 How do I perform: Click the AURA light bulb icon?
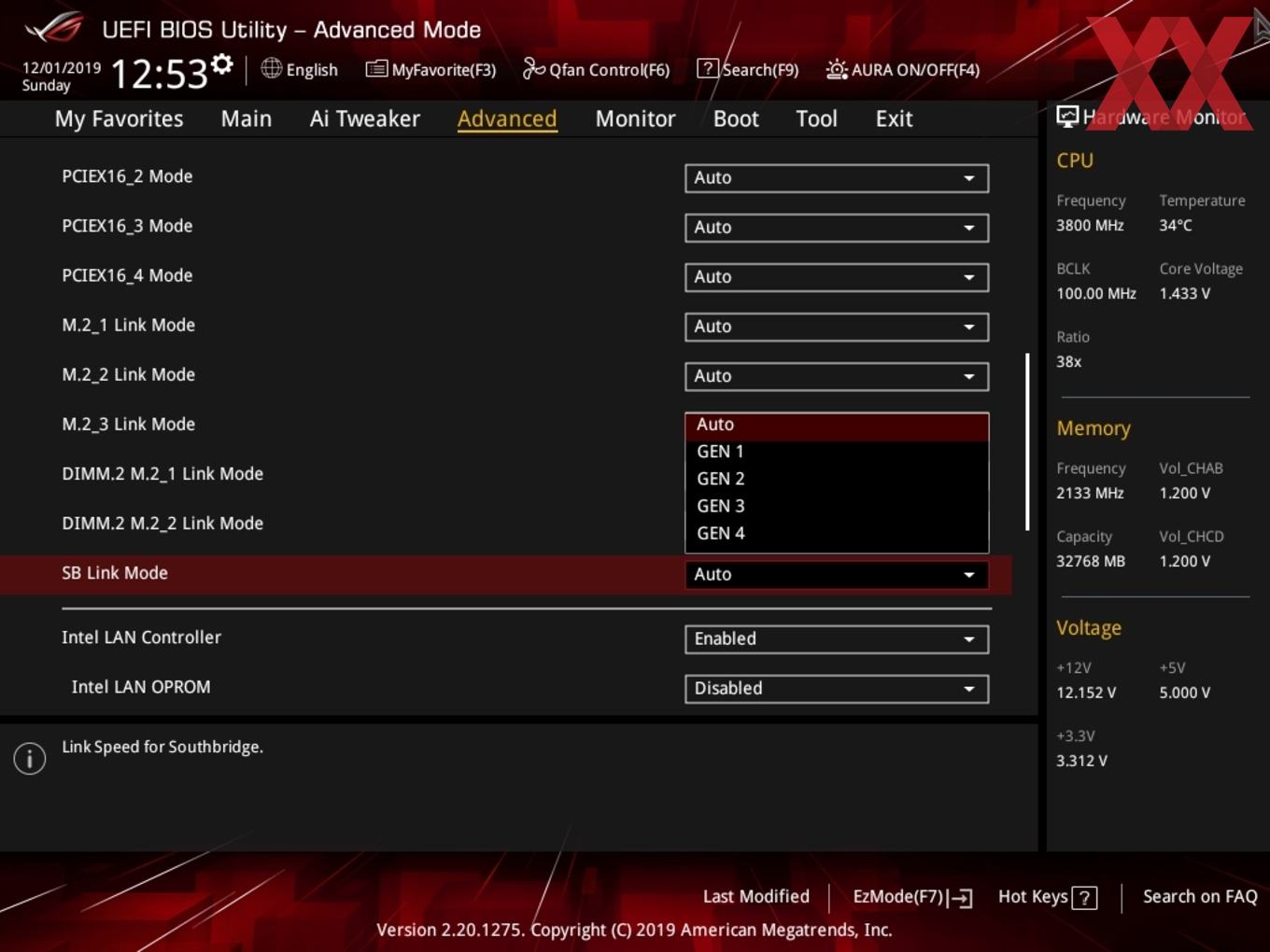coord(837,69)
